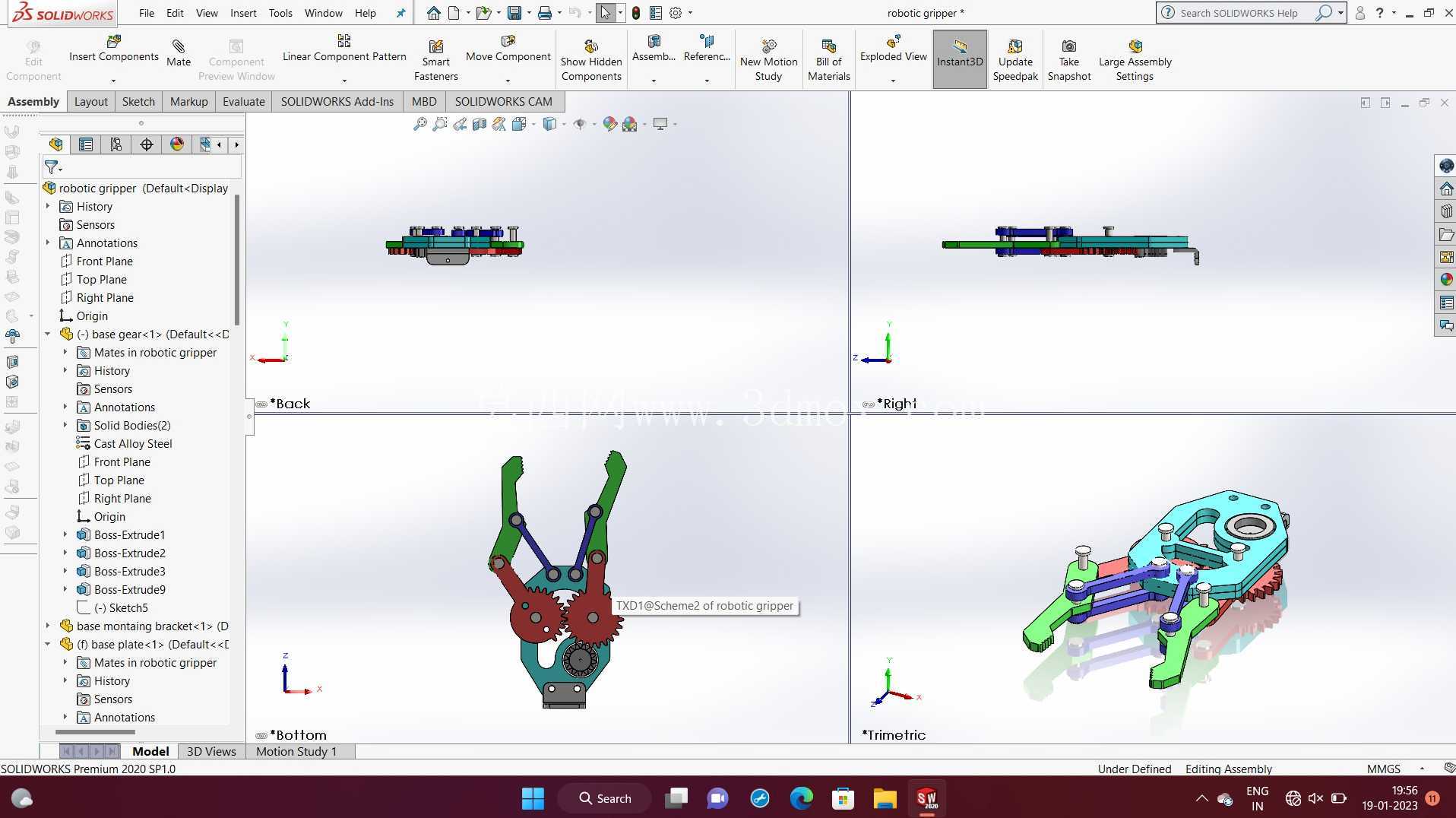Toggle Hide/Show Items in view toolbar
The image size is (1456, 818).
(579, 124)
